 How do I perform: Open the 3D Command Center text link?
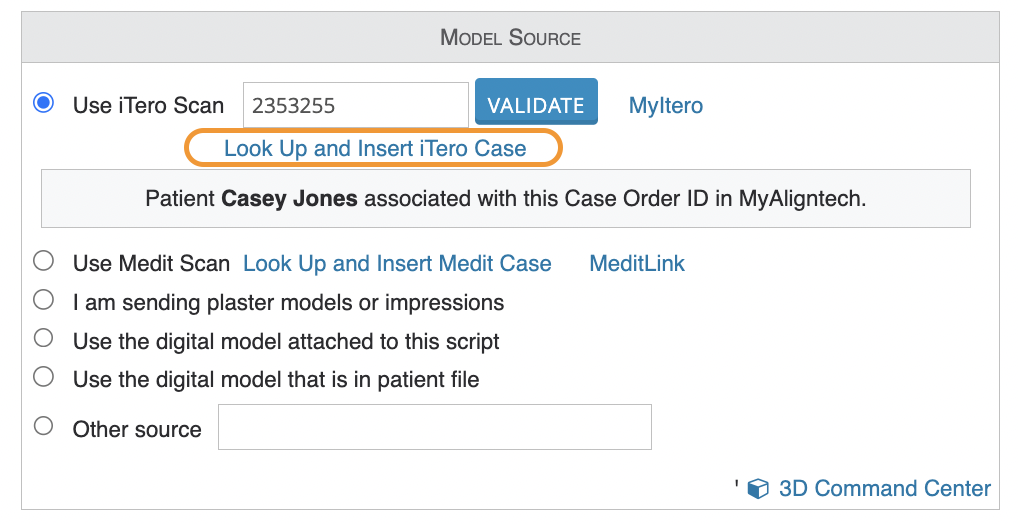tap(884, 488)
